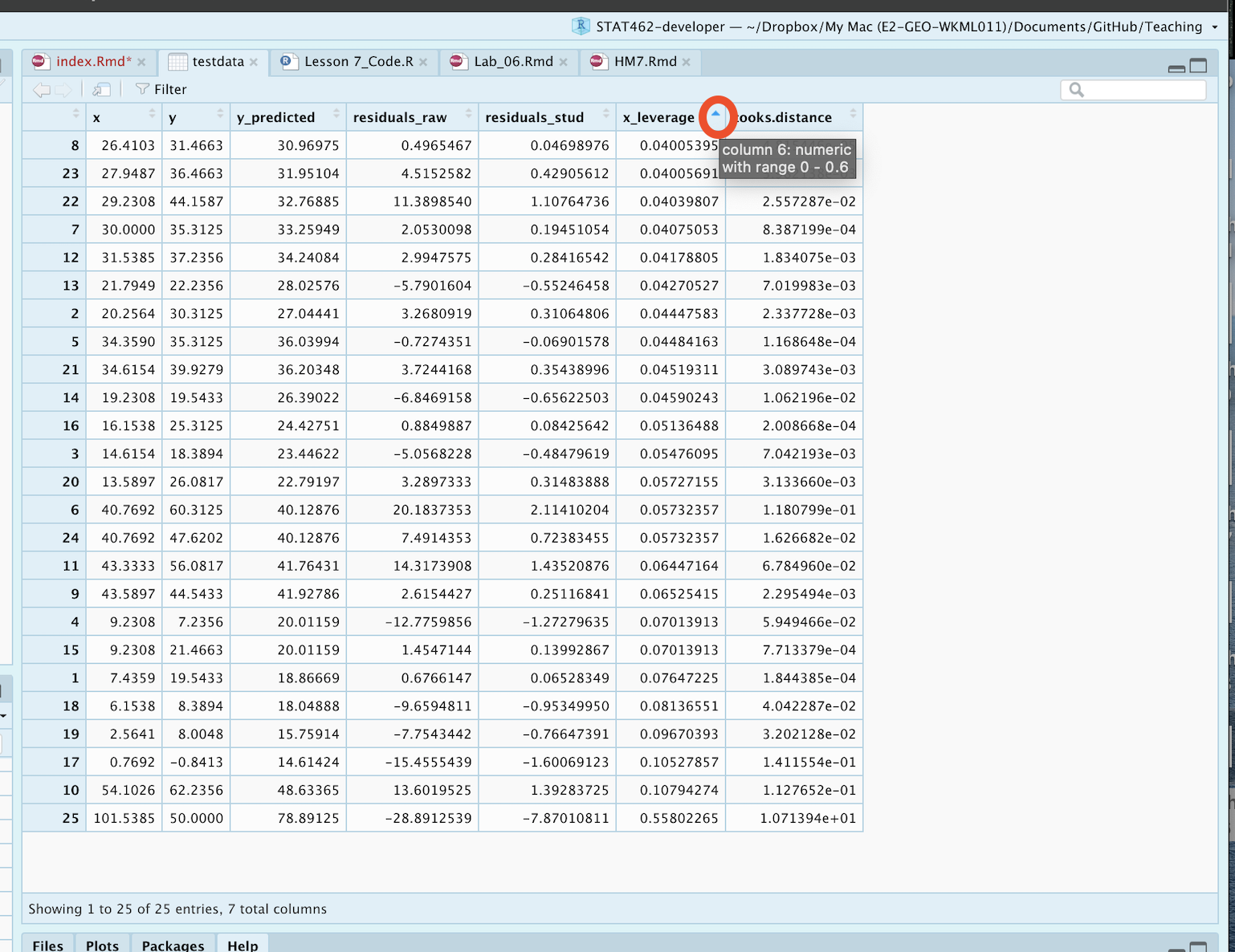This screenshot has height=952, width=1235.
Task: Minimize the source pane
Action: (1176, 67)
